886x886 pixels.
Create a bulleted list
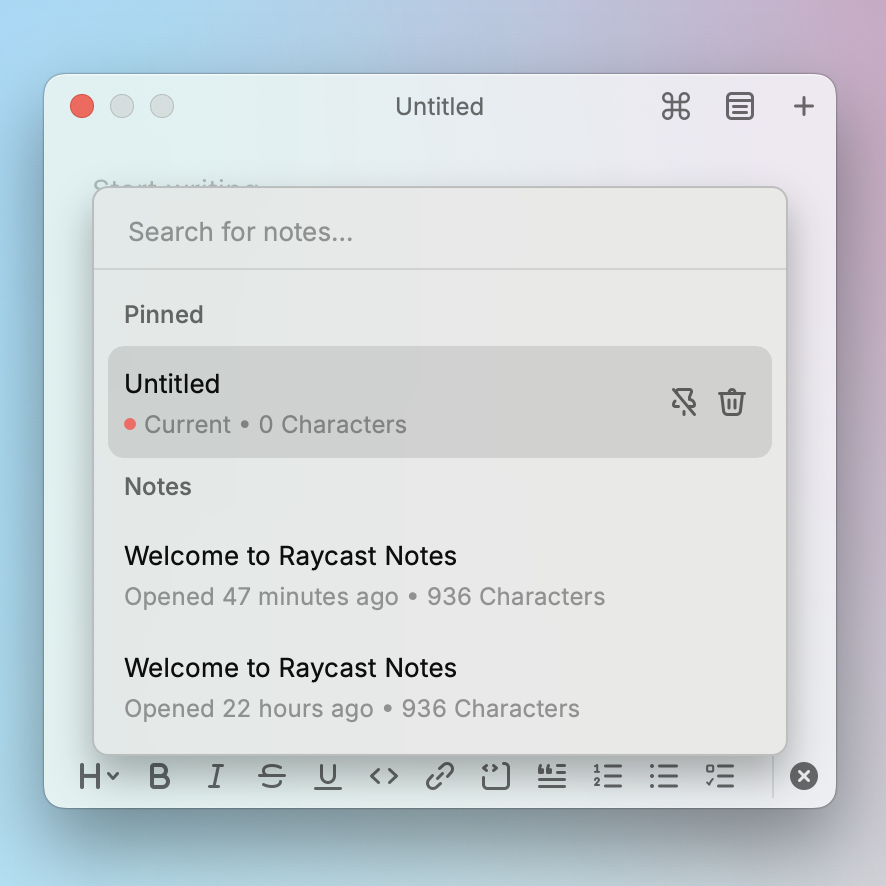pos(663,776)
